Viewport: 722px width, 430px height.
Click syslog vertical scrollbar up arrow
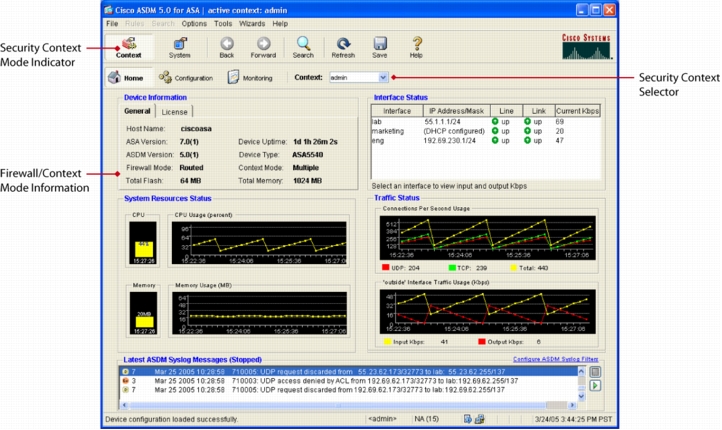point(581,371)
